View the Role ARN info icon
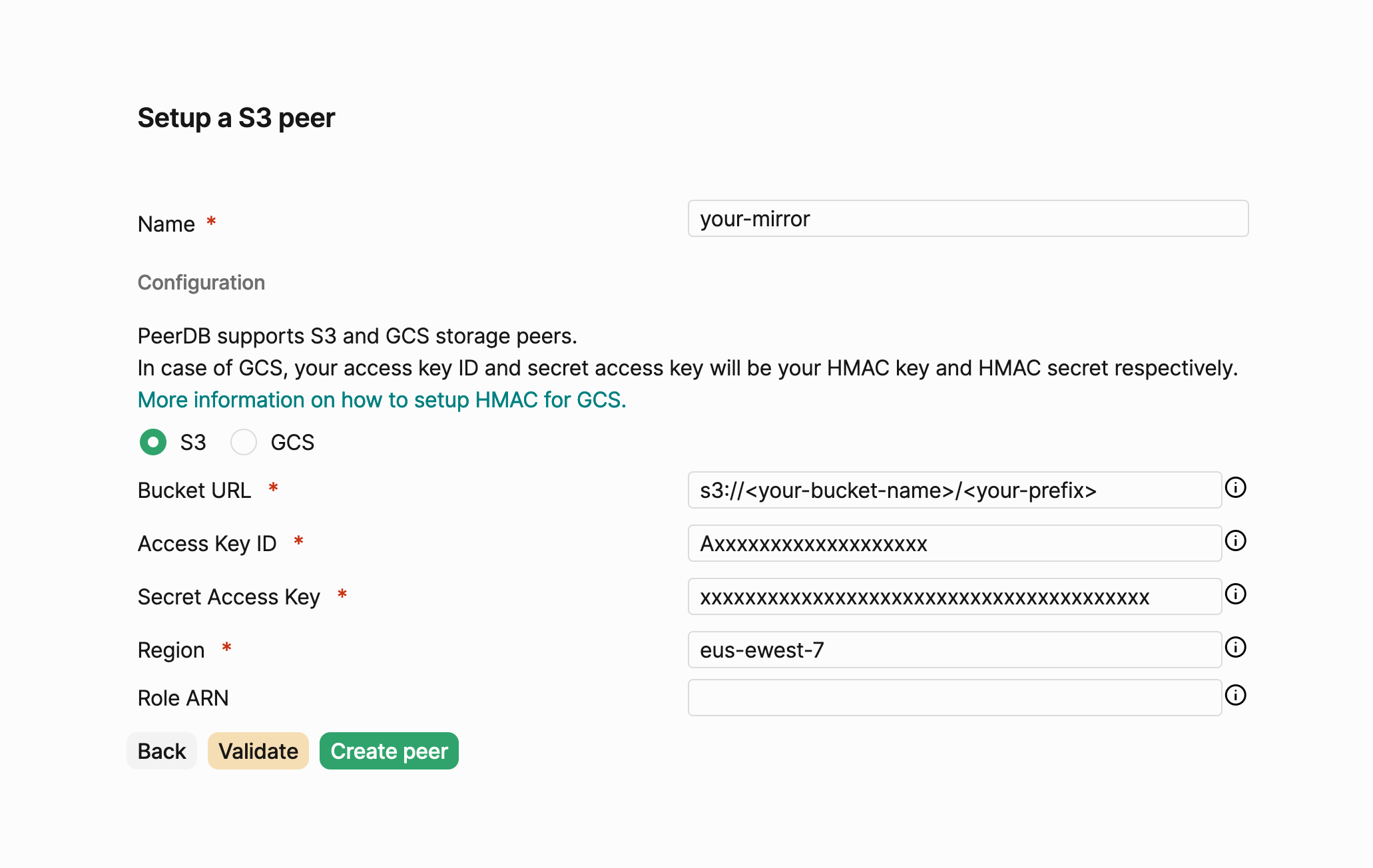The height and width of the screenshot is (868, 1373). click(x=1235, y=696)
